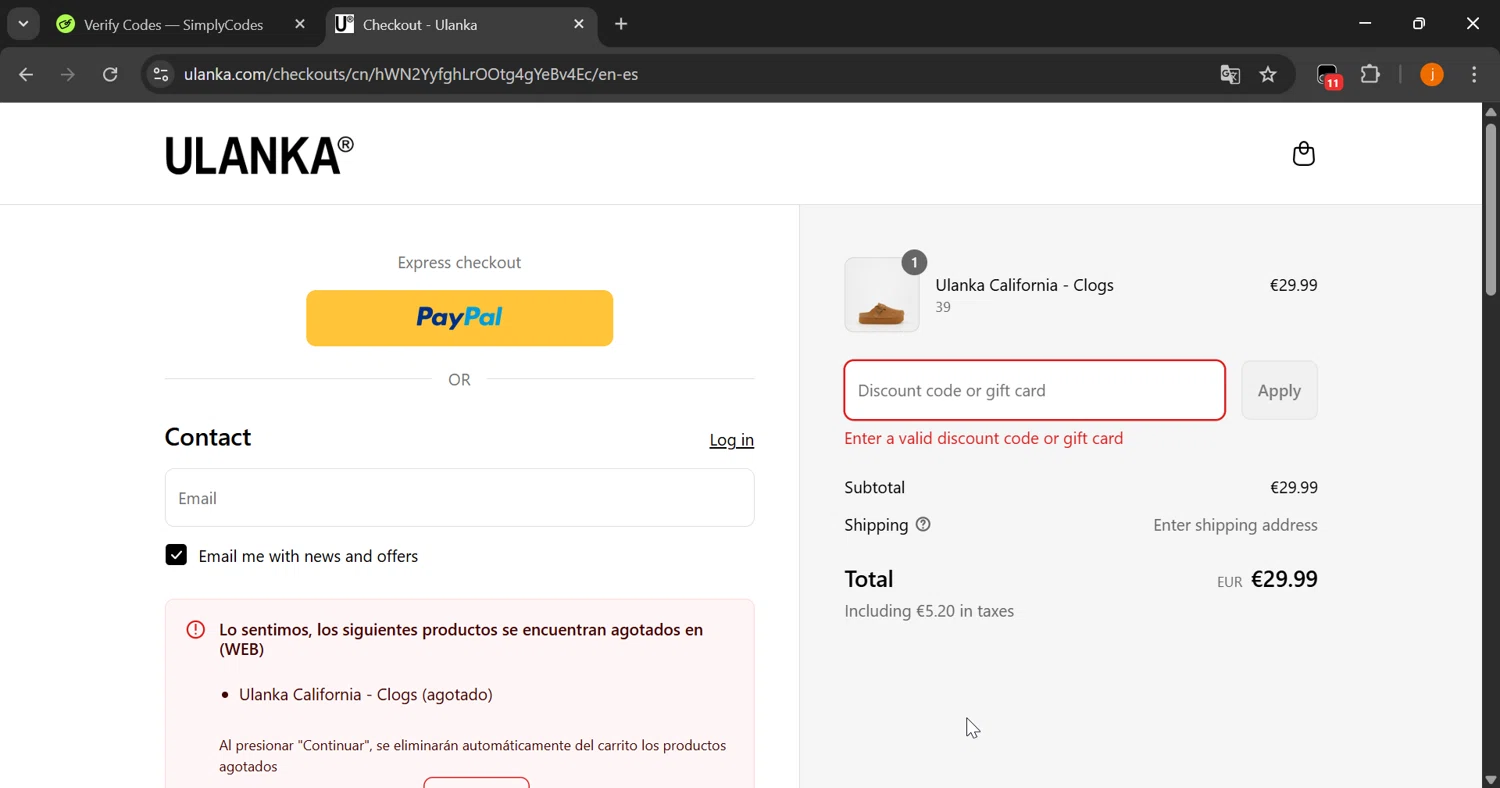Image resolution: width=1500 pixels, height=788 pixels.
Task: Go forward with the forward arrow
Action: pos(68,75)
